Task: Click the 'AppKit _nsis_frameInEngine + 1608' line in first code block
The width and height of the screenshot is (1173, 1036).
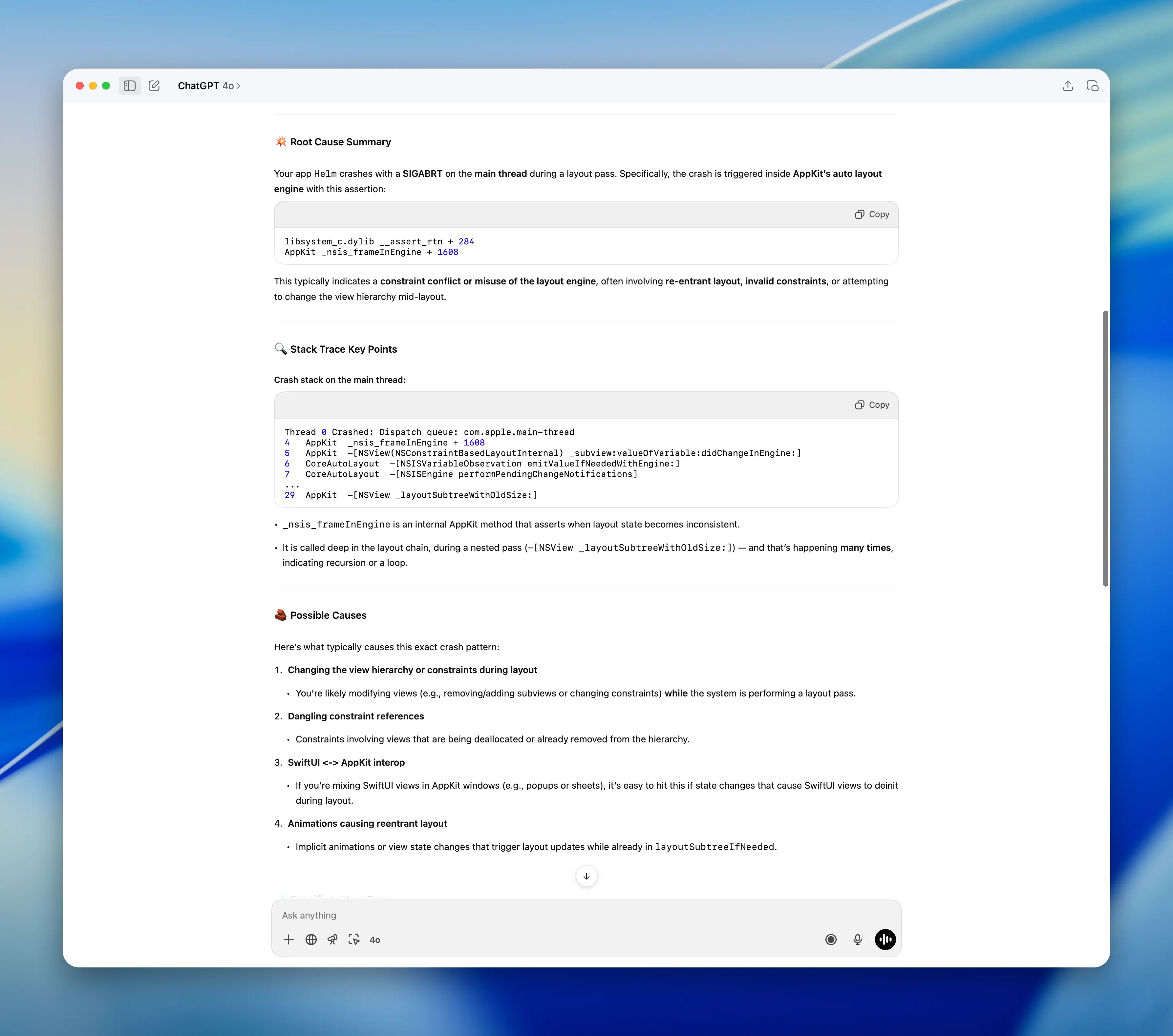Action: 371,252
